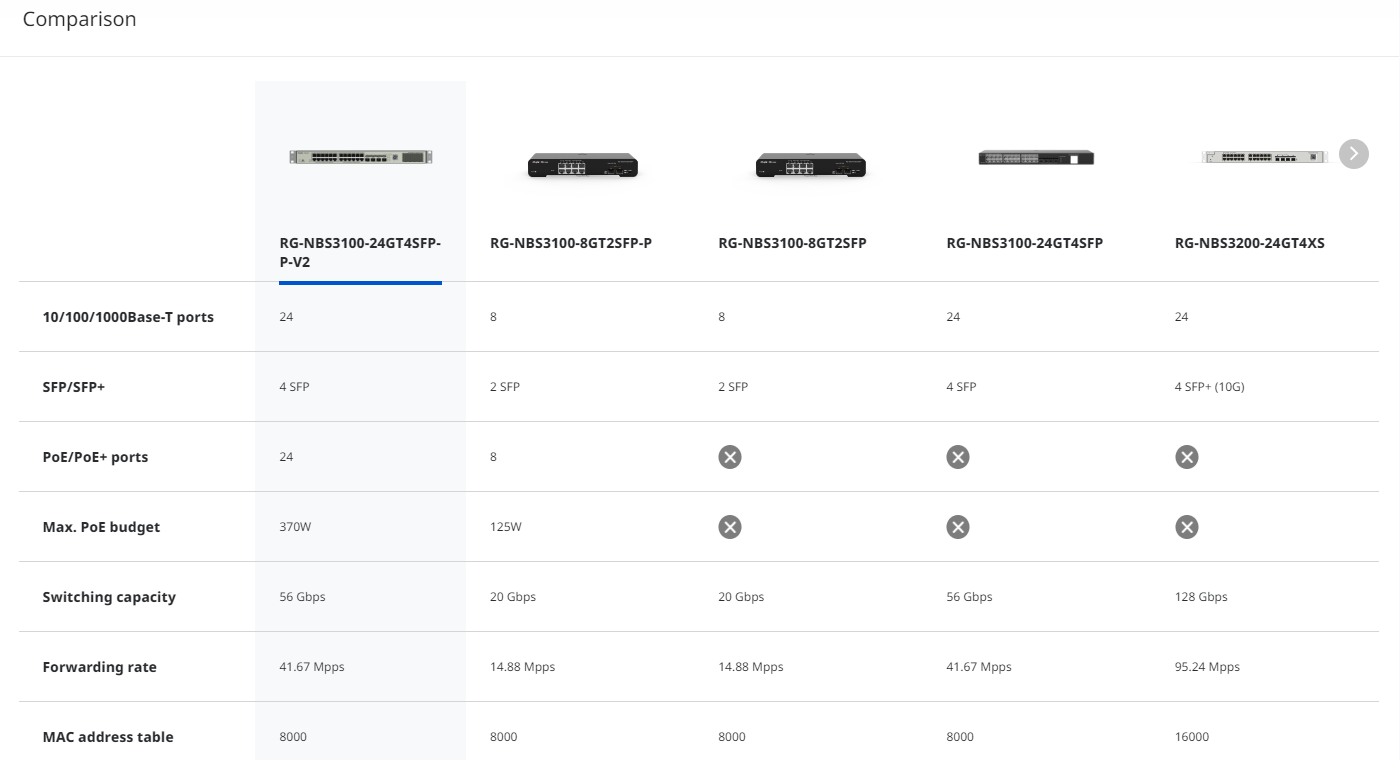Click the Max. PoE budget row label
Viewport: 1400px width, 760px height.
coord(101,527)
